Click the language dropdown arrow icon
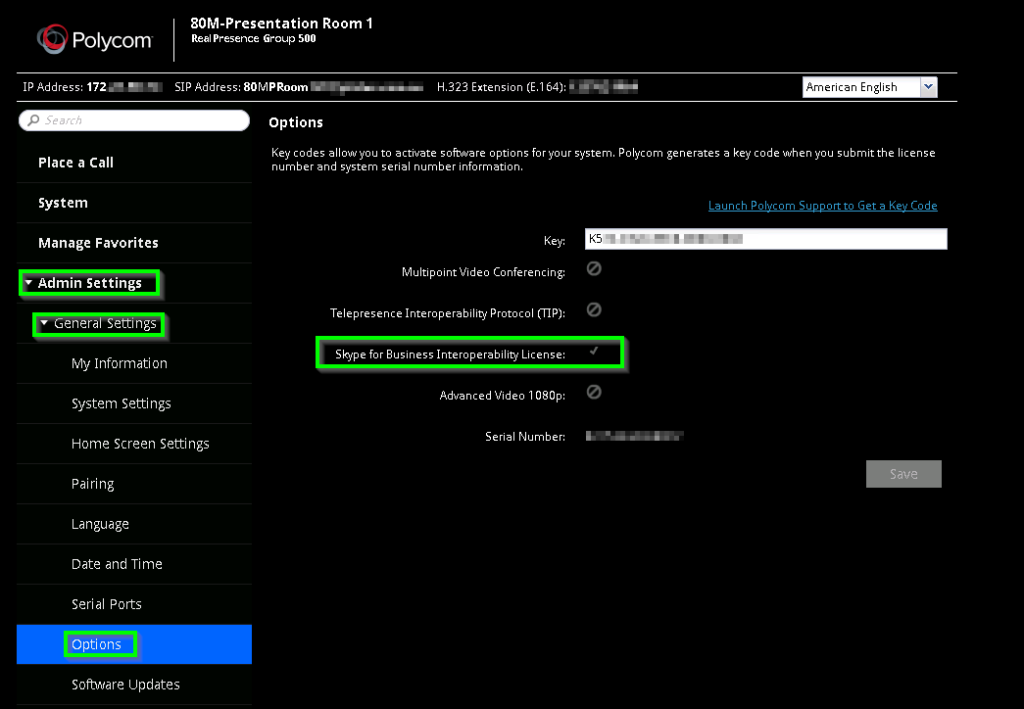 (930, 87)
